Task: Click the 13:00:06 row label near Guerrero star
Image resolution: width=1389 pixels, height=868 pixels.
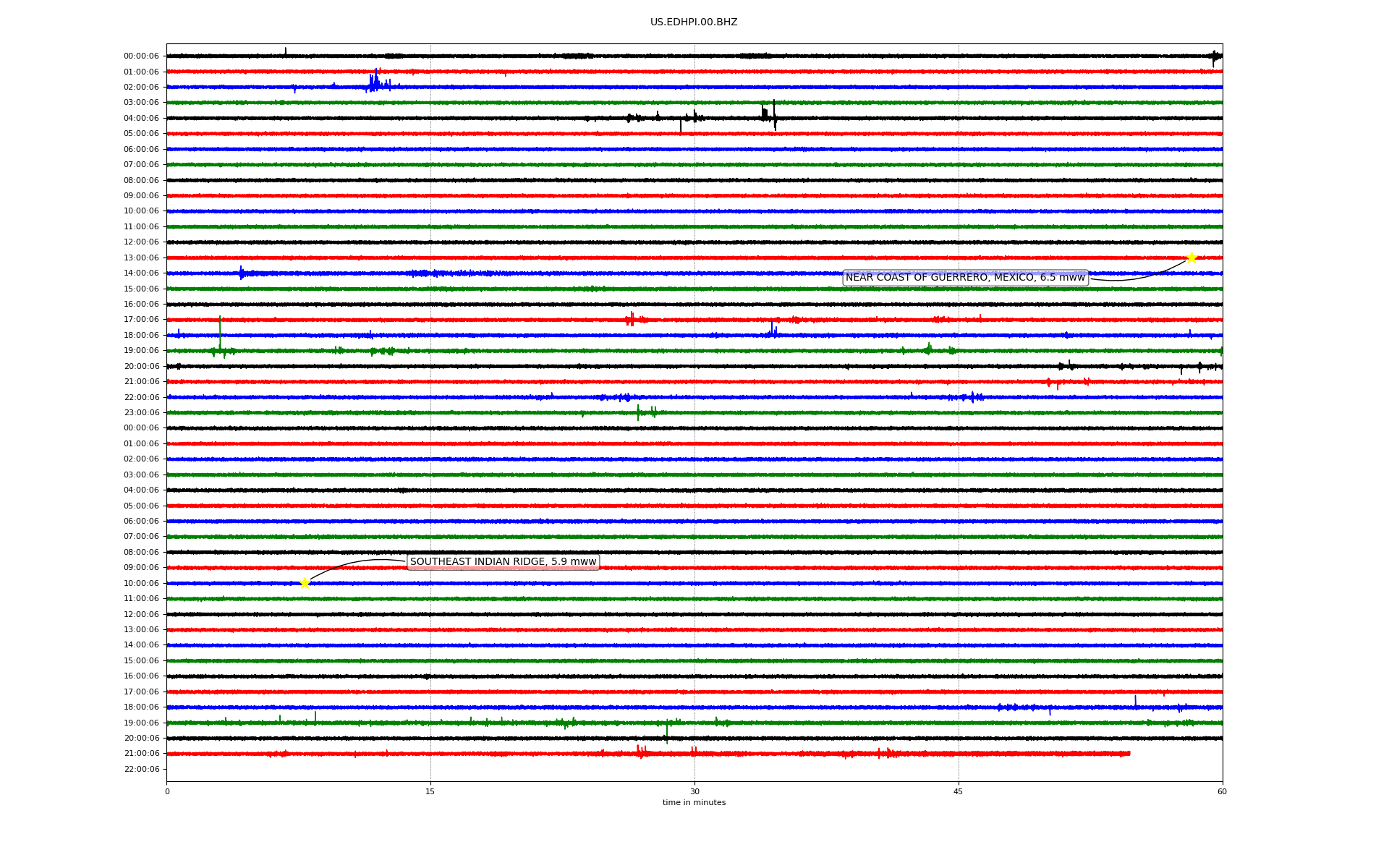Action: point(141,258)
